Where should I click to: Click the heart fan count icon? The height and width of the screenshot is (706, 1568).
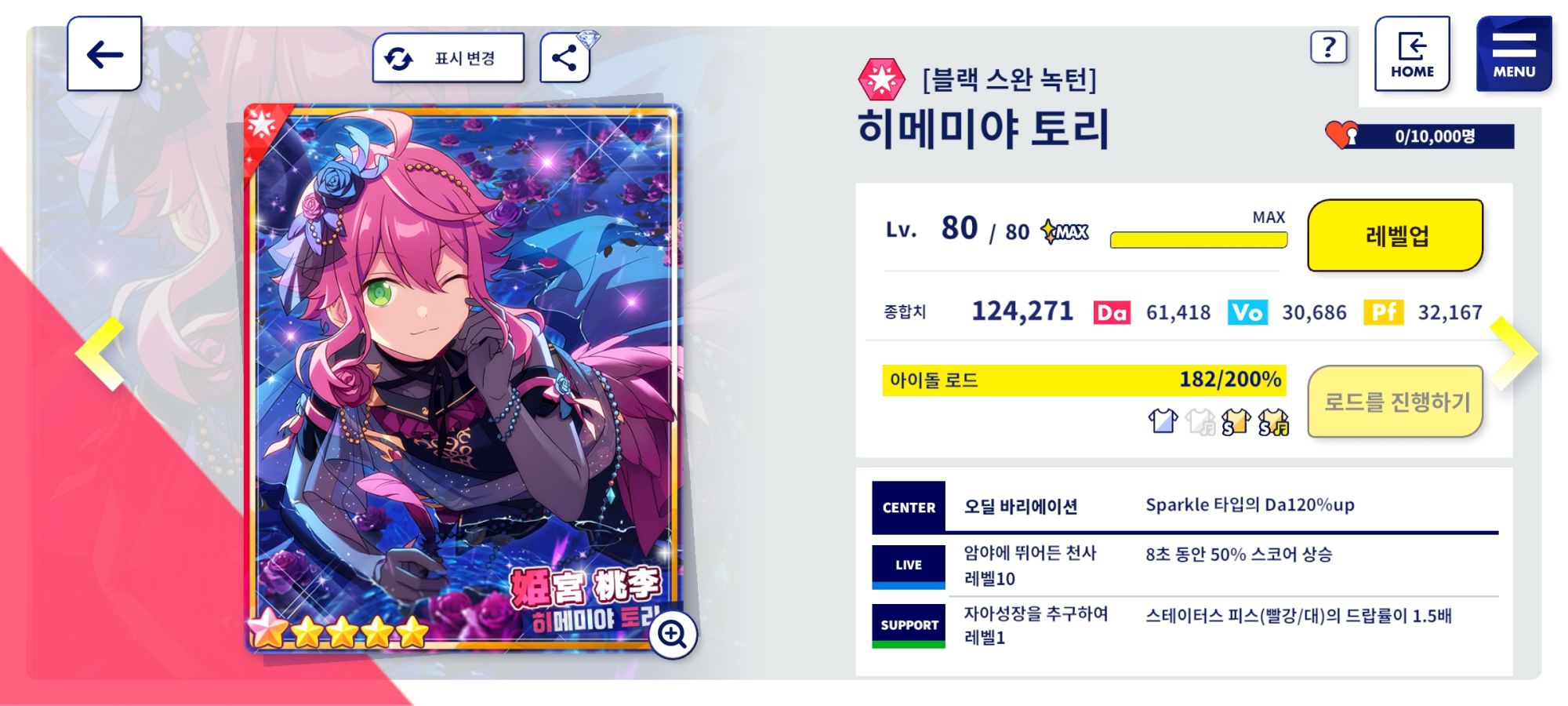pos(1341,135)
